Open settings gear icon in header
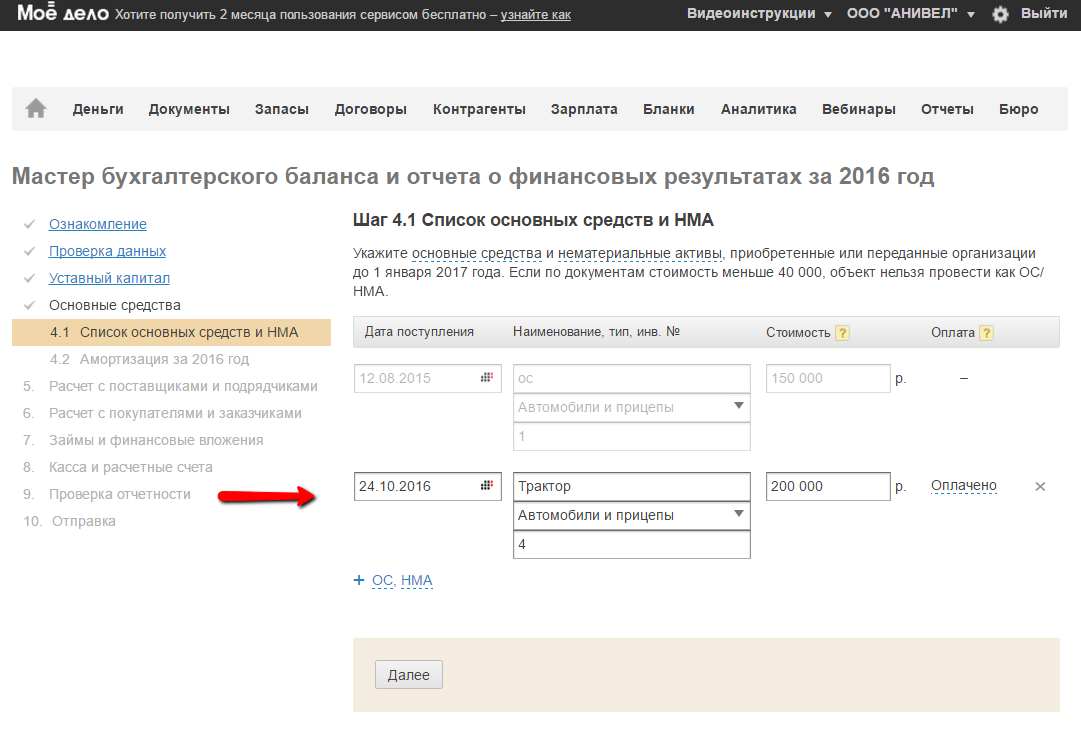This screenshot has height=750, width=1081. [x=1000, y=15]
